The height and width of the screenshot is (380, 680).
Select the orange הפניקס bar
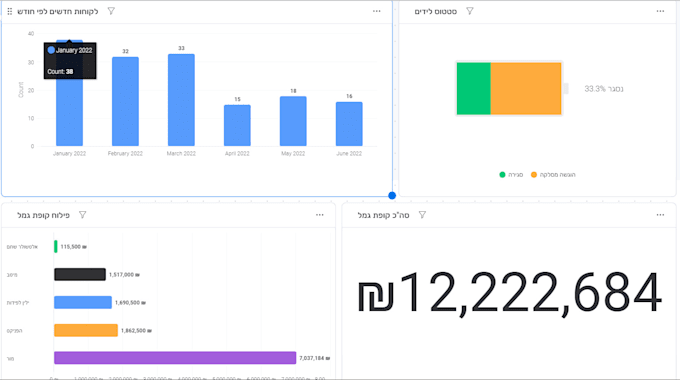click(86, 330)
